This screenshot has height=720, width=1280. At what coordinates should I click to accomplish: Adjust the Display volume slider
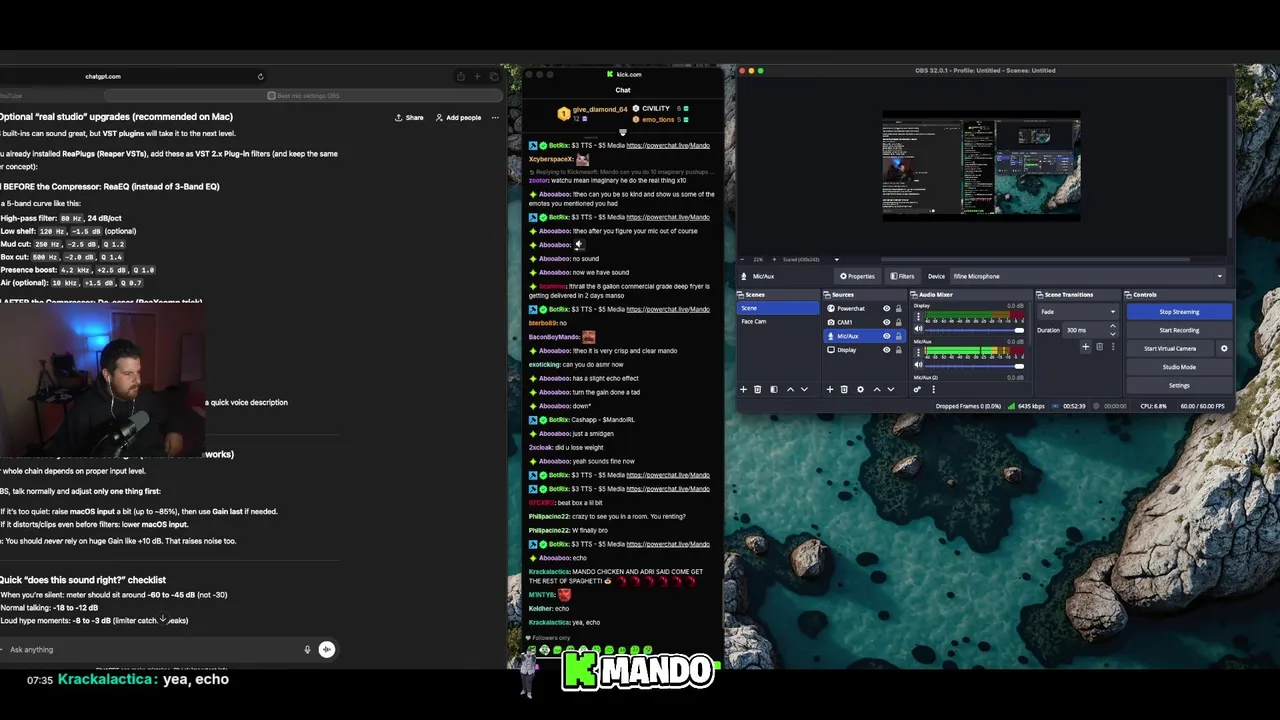click(x=975, y=330)
